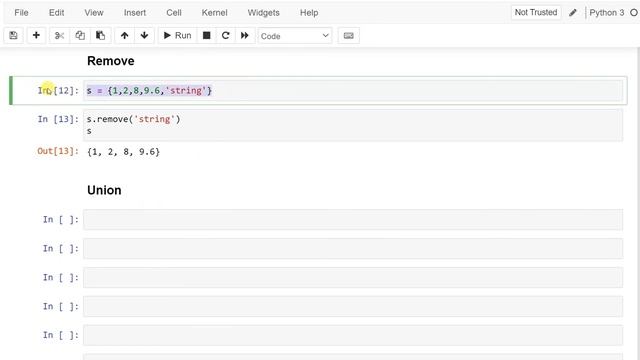Restart kernel and run all cells icon
640x360 pixels.
[x=244, y=36]
